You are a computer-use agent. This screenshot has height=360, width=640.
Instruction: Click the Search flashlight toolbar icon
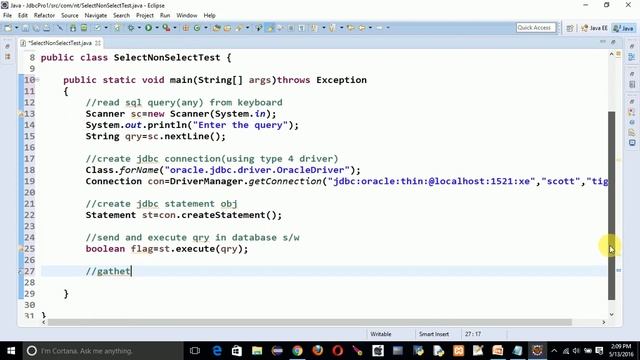coord(238,28)
